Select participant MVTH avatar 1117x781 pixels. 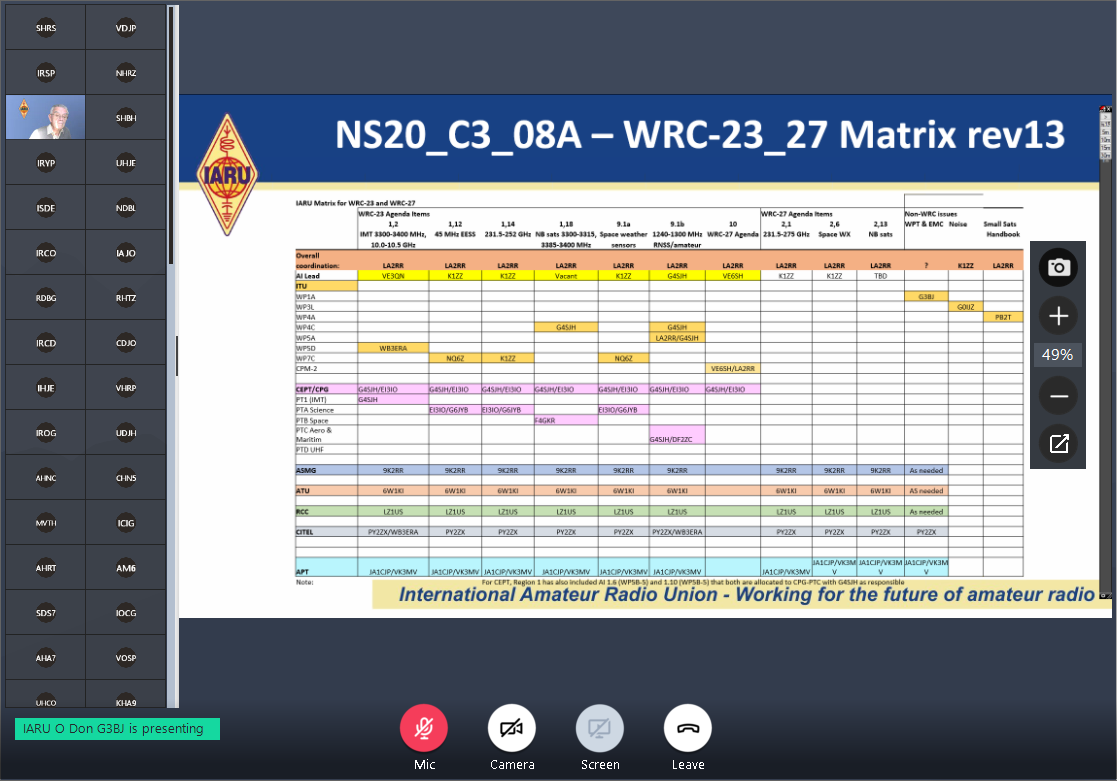(x=46, y=522)
